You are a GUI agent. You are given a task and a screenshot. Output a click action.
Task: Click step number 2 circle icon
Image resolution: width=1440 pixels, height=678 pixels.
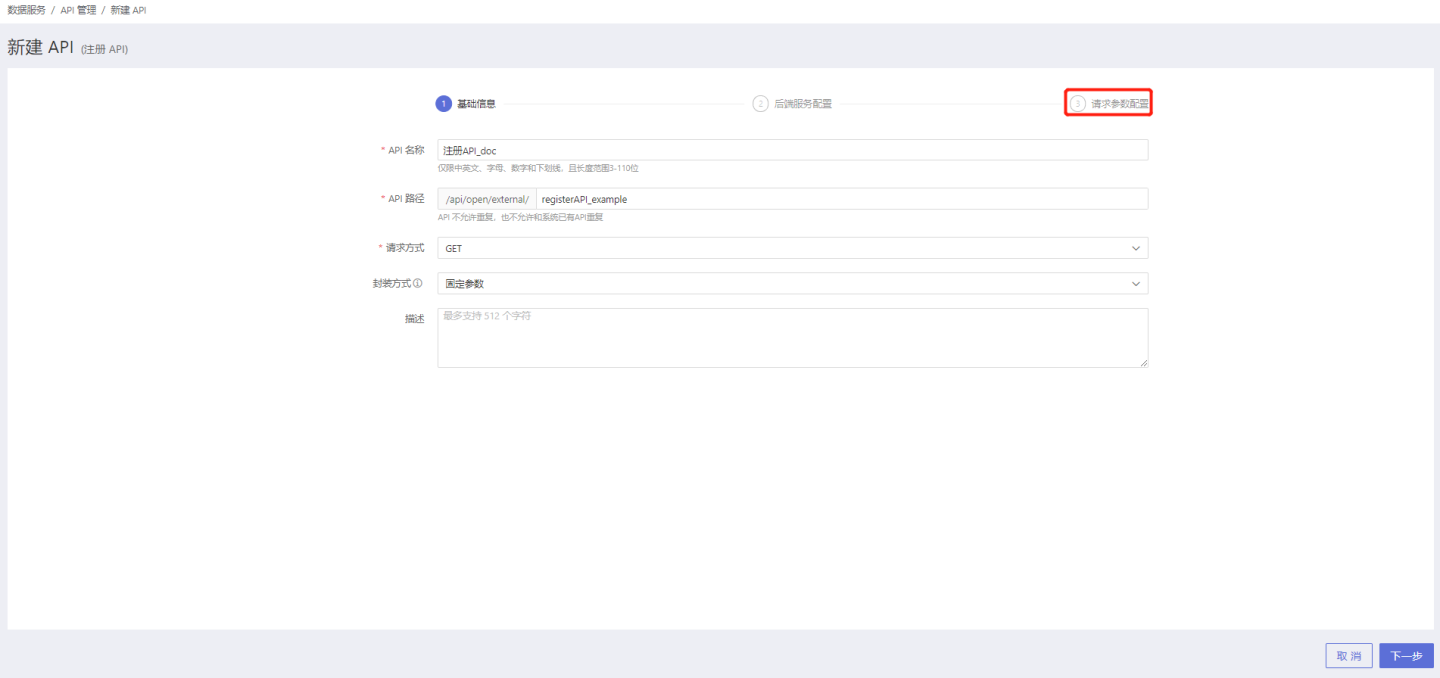pos(760,104)
